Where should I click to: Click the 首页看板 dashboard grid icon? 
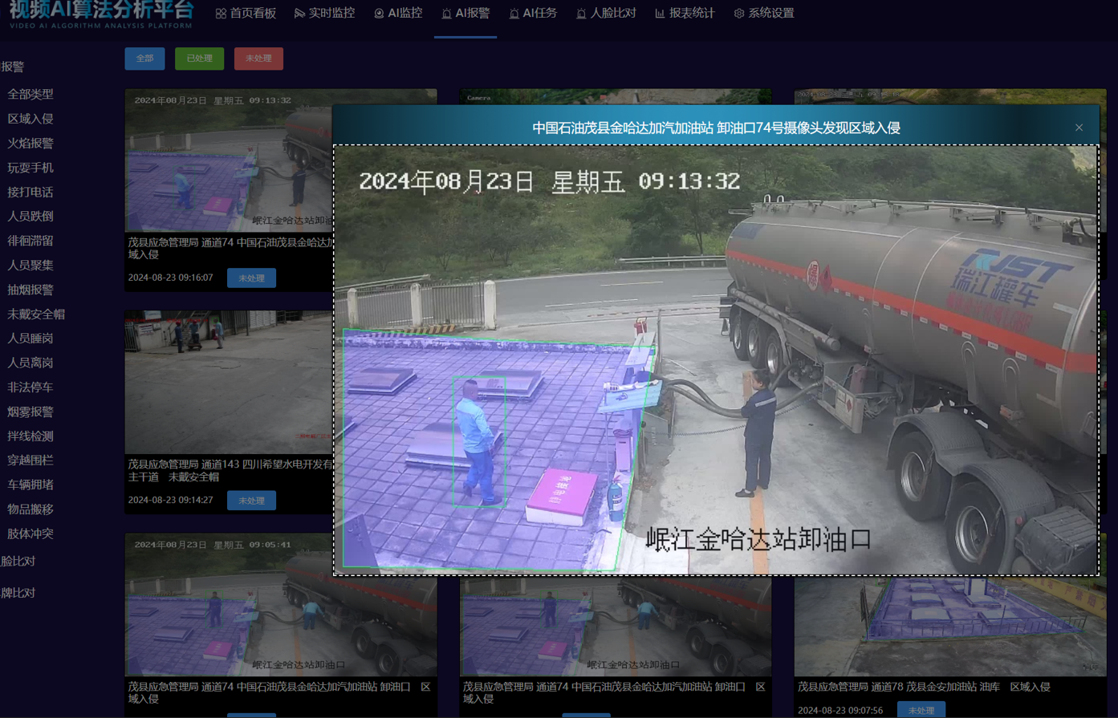pos(221,14)
